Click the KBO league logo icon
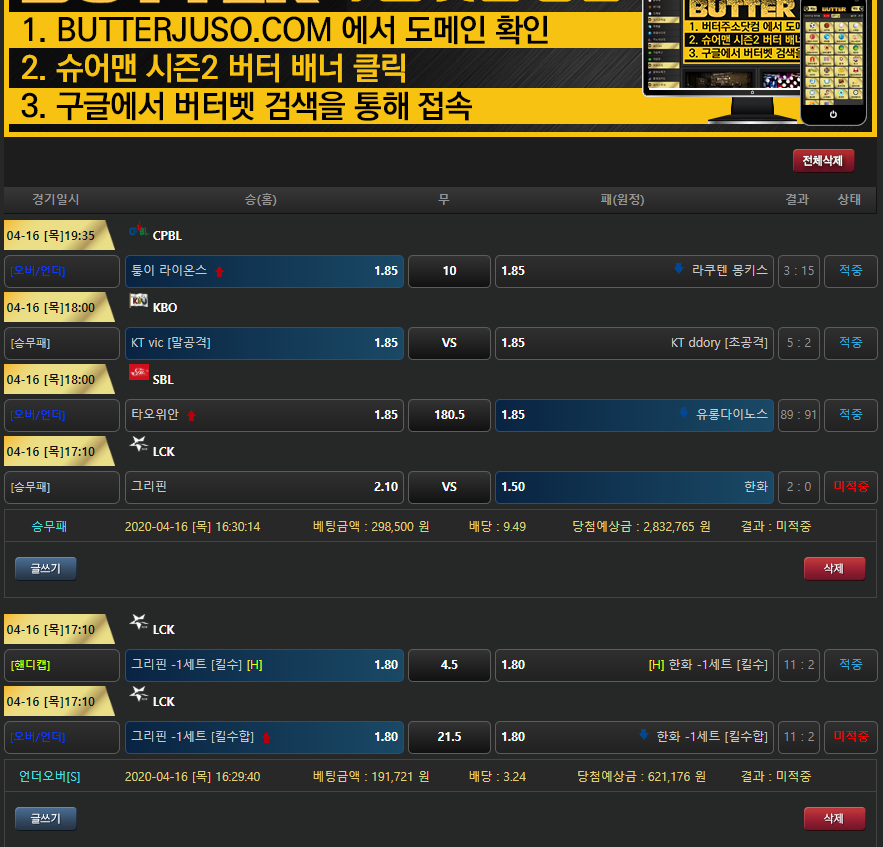The image size is (883, 847). (x=138, y=302)
